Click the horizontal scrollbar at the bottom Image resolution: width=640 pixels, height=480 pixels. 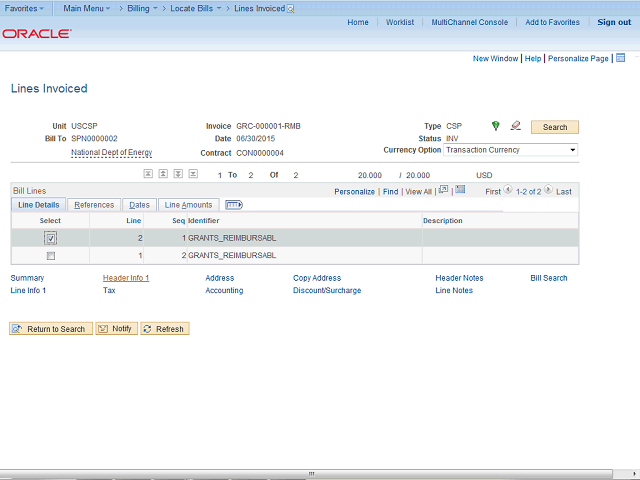click(306, 473)
